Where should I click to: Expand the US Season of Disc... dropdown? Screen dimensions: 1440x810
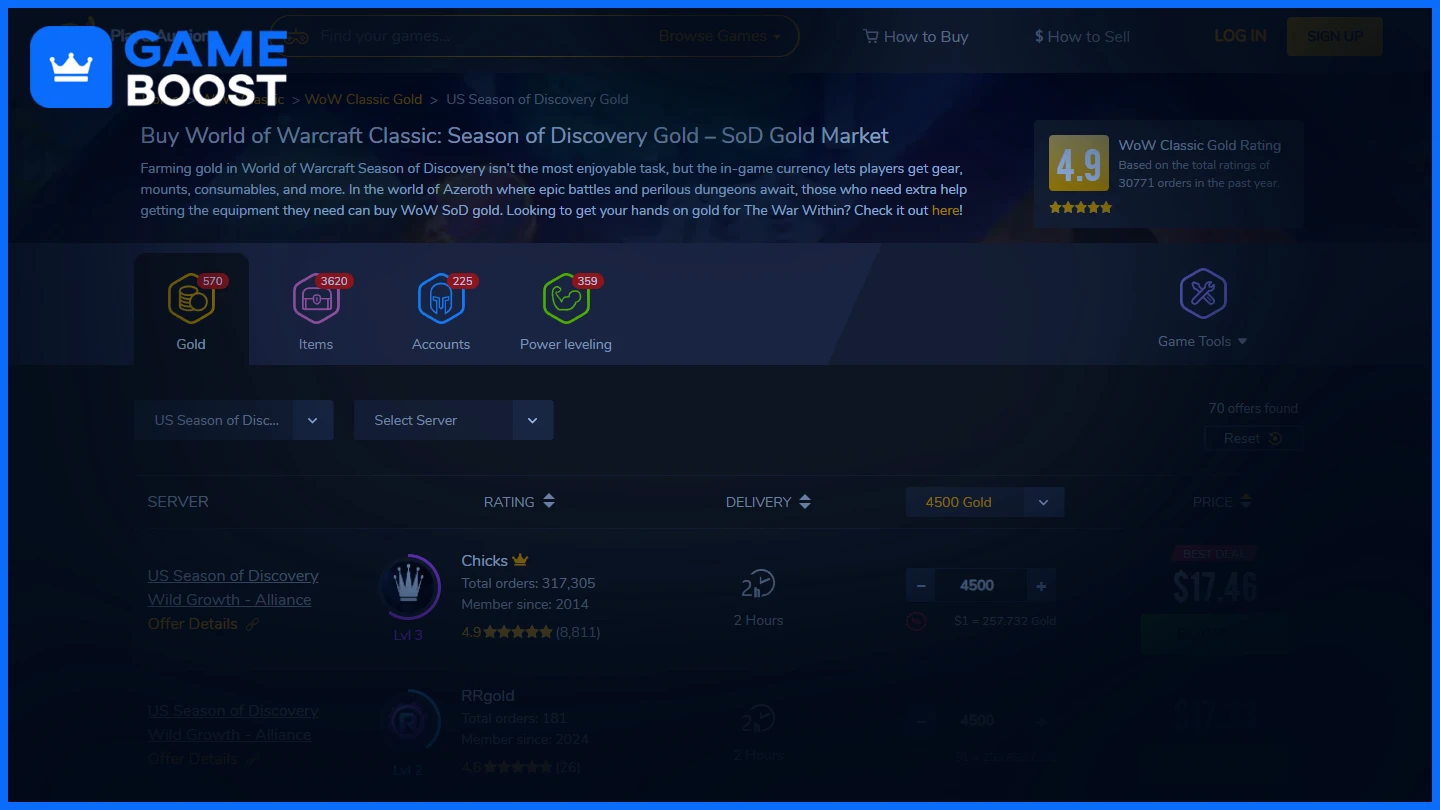point(233,420)
